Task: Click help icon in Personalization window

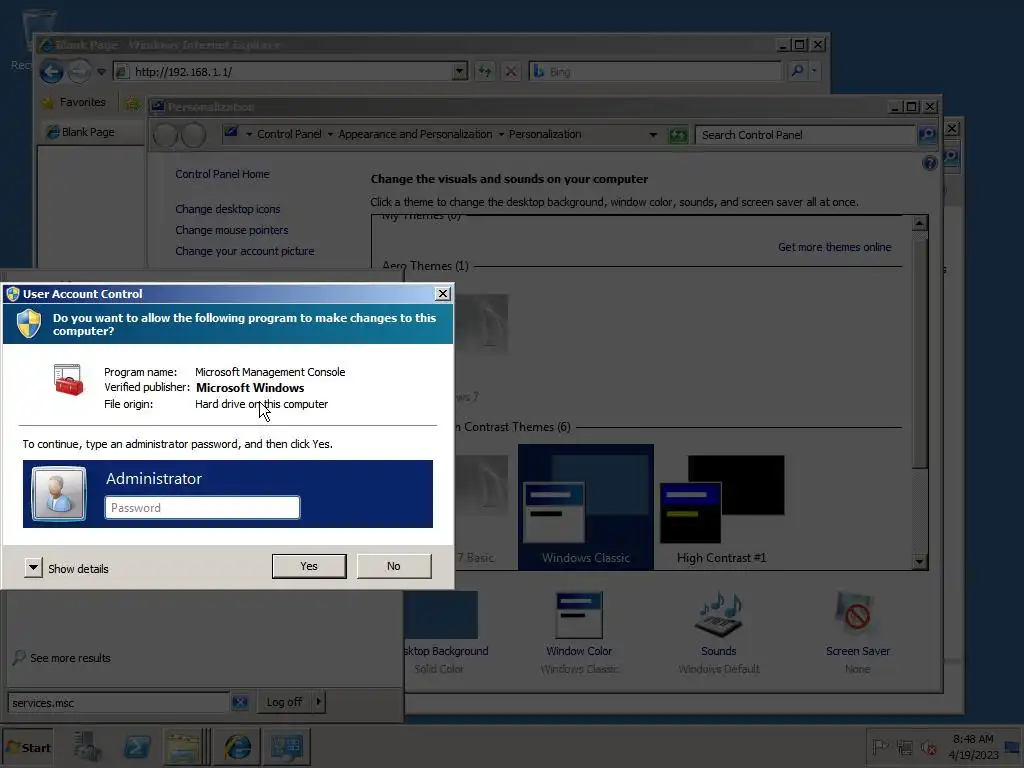Action: (929, 163)
